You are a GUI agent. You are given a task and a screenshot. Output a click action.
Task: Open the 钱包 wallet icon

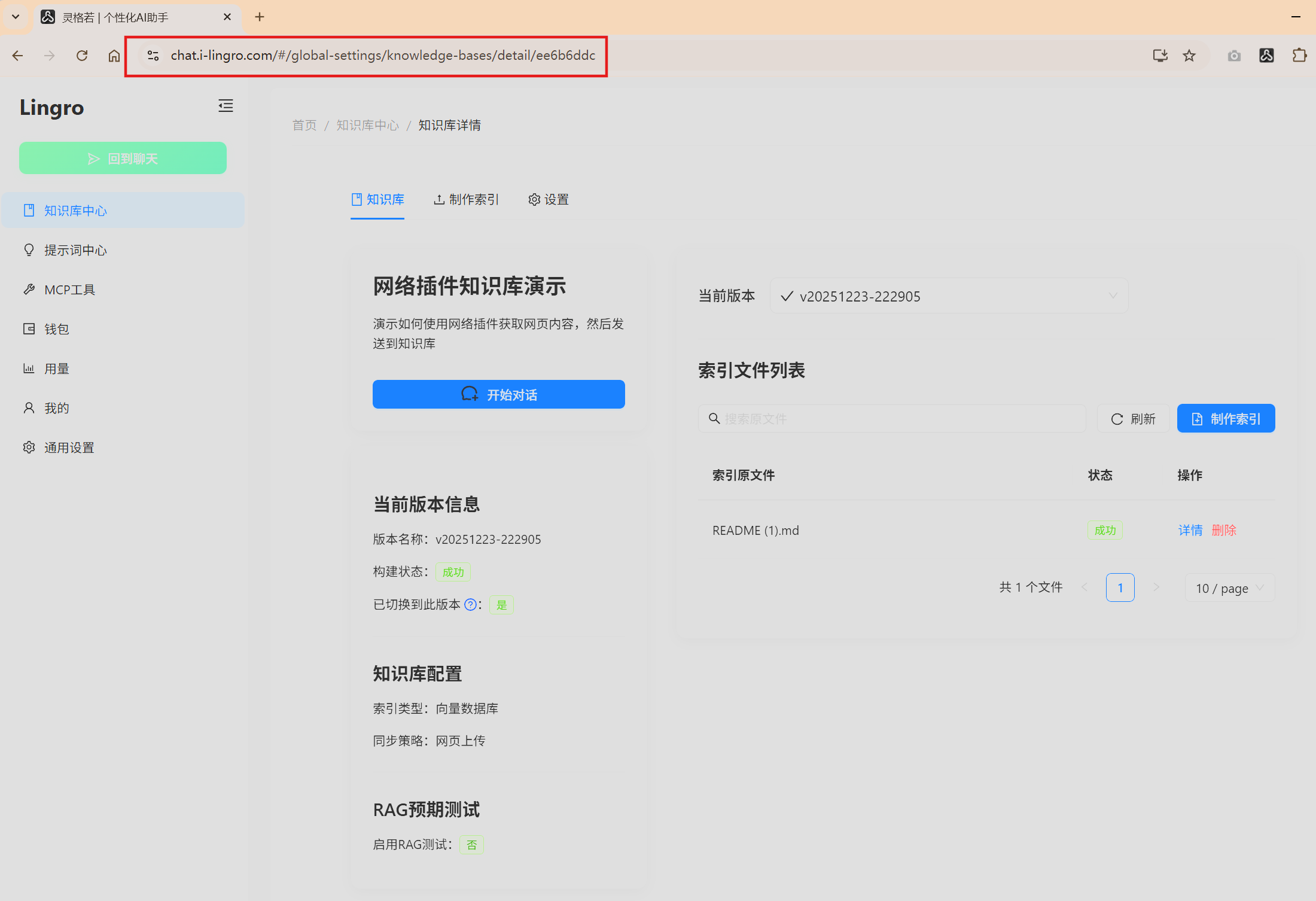(29, 328)
